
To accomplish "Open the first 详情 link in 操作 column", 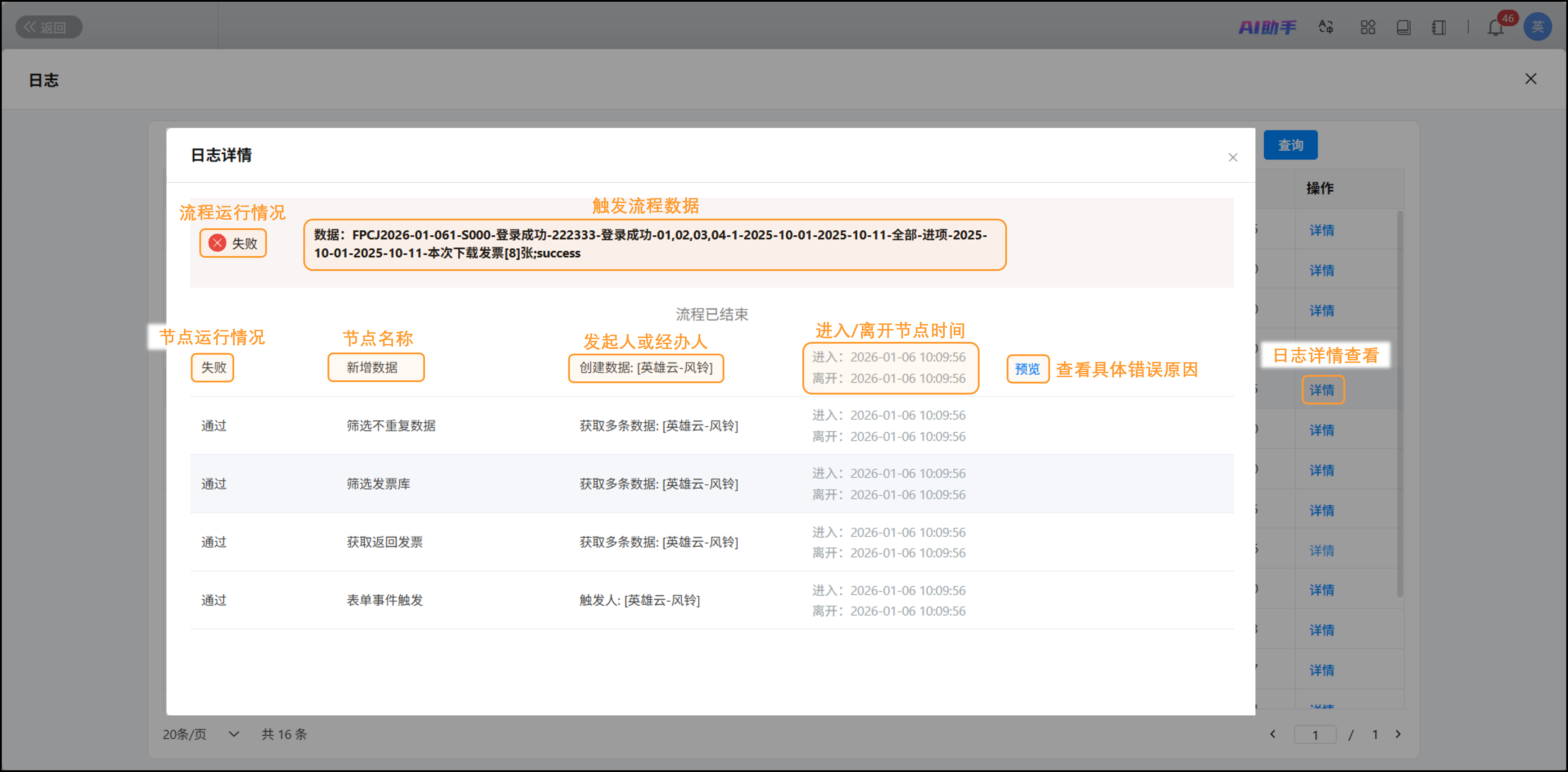I will (1321, 231).
